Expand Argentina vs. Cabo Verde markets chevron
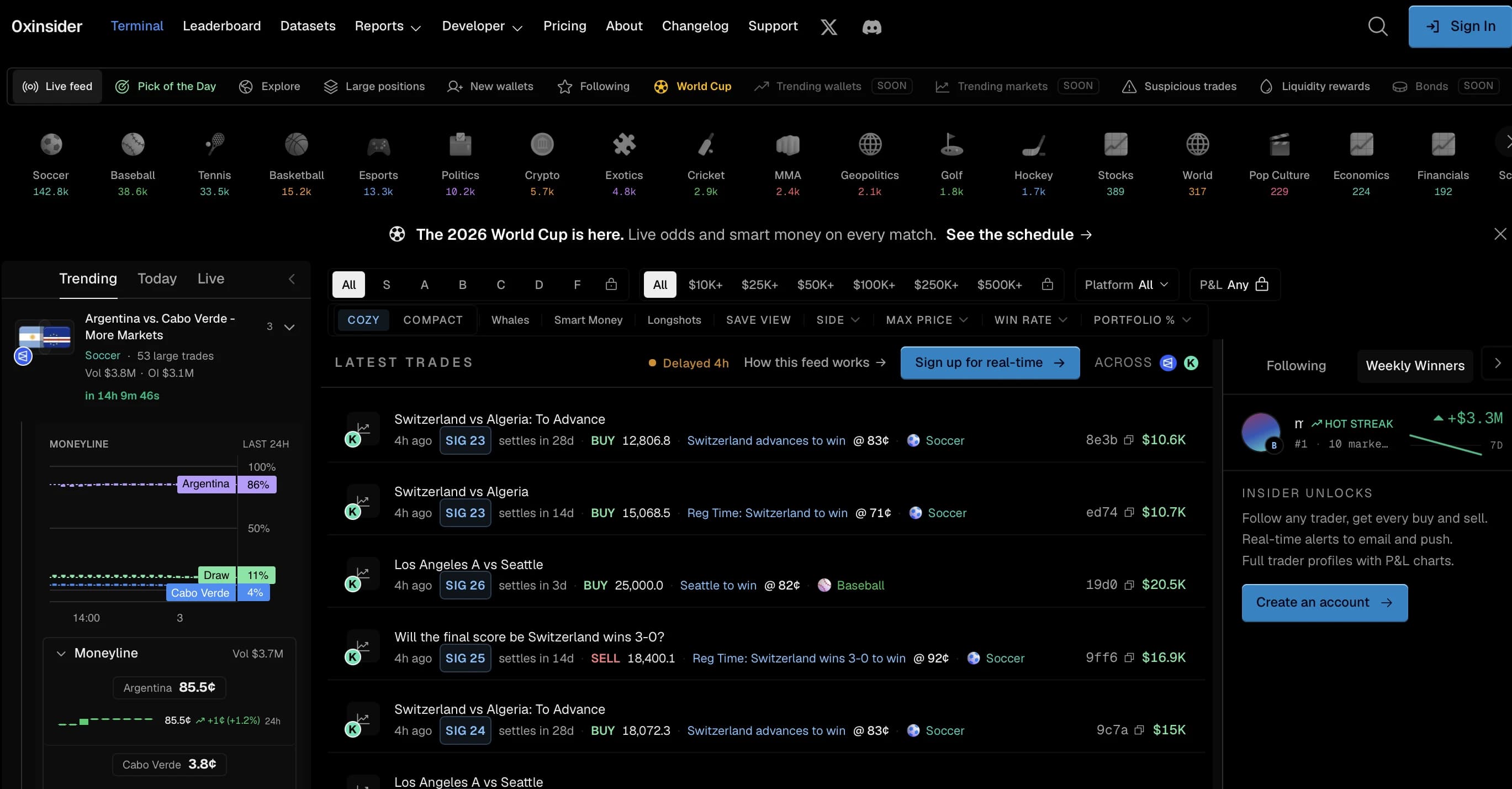 pos(289,327)
